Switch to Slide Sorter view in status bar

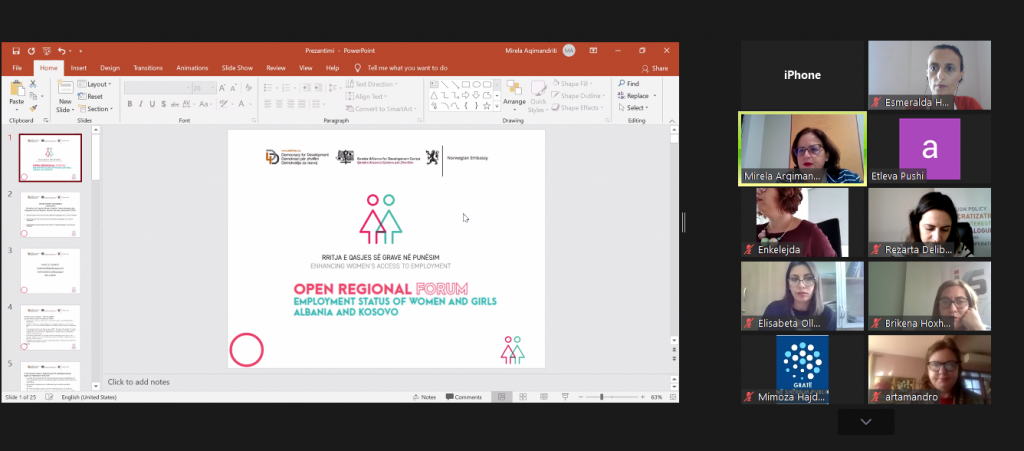click(522, 397)
